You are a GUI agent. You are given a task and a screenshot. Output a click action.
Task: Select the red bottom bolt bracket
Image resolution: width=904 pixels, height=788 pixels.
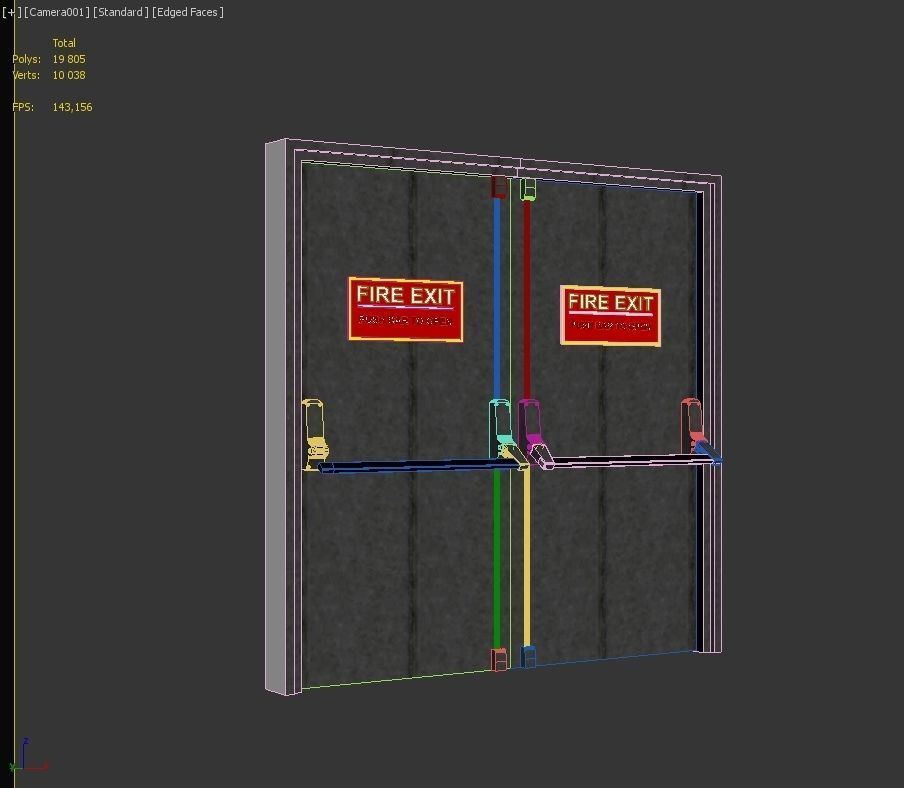(x=499, y=659)
